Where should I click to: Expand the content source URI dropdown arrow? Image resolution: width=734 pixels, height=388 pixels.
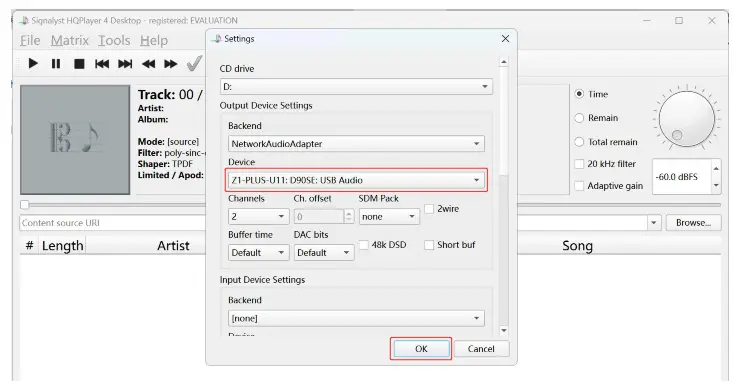pos(654,223)
